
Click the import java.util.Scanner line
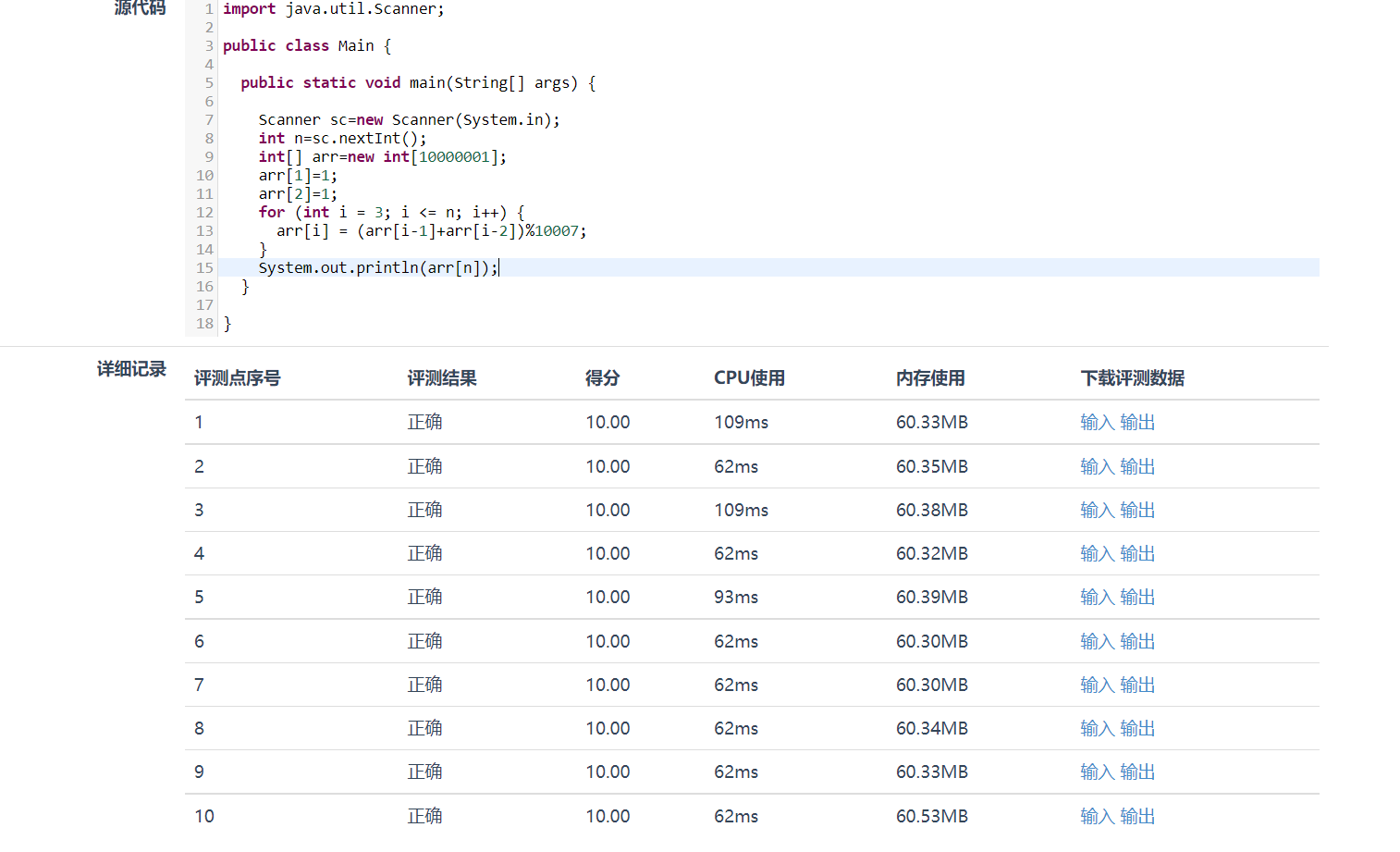click(x=333, y=9)
